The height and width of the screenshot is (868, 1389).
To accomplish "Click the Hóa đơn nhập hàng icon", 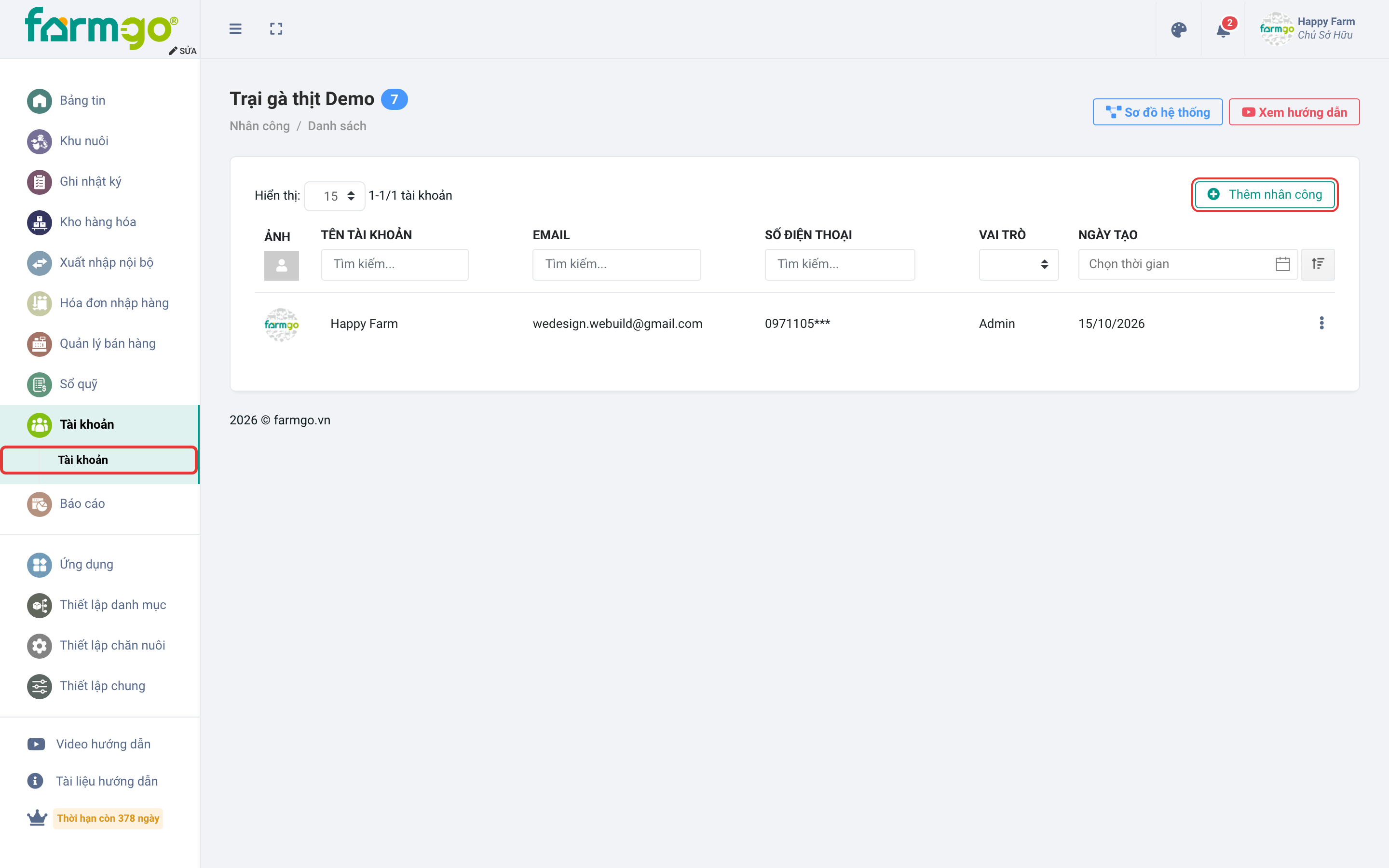I will pyautogui.click(x=40, y=304).
